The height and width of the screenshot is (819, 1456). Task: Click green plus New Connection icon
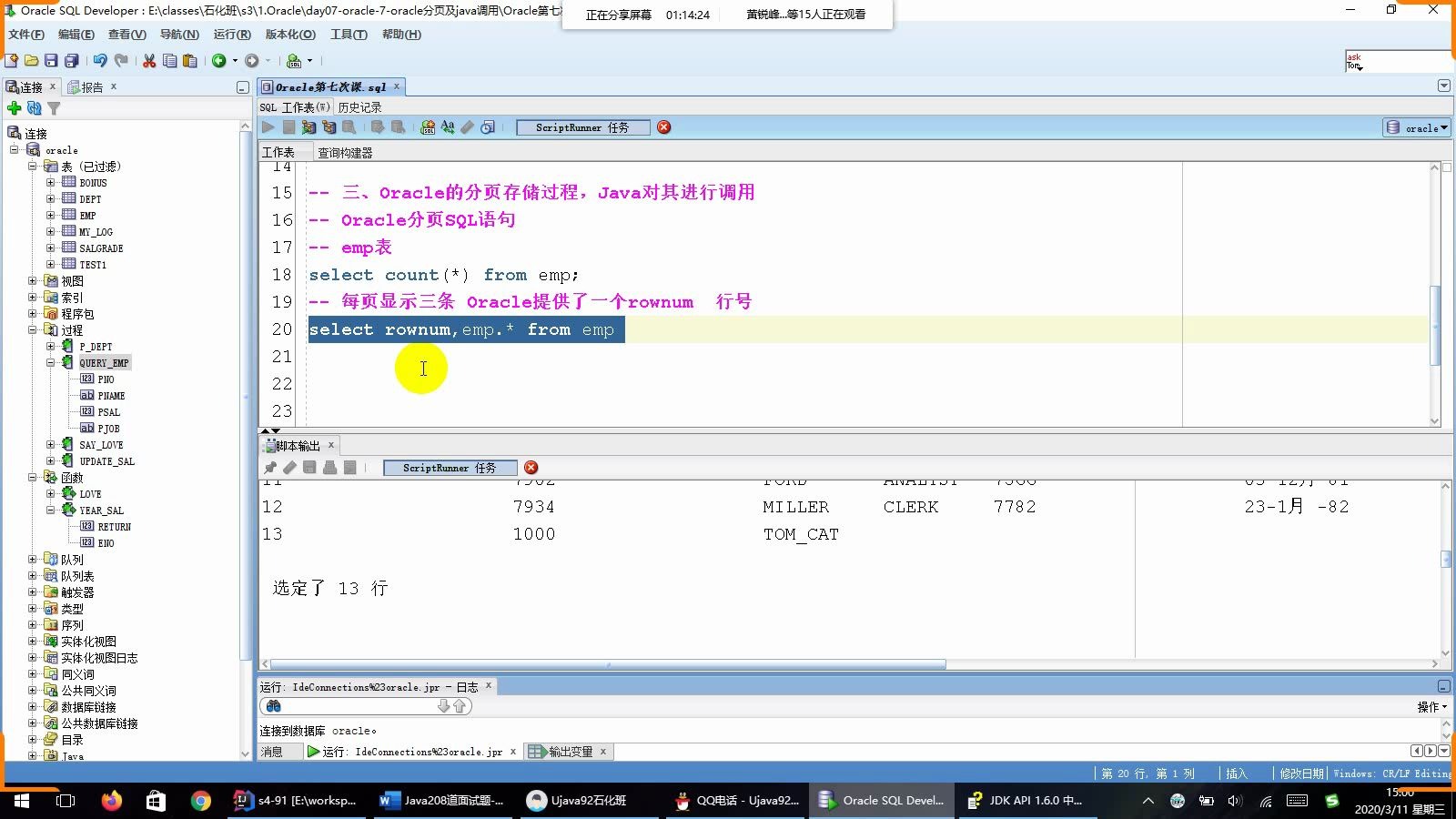[15, 108]
